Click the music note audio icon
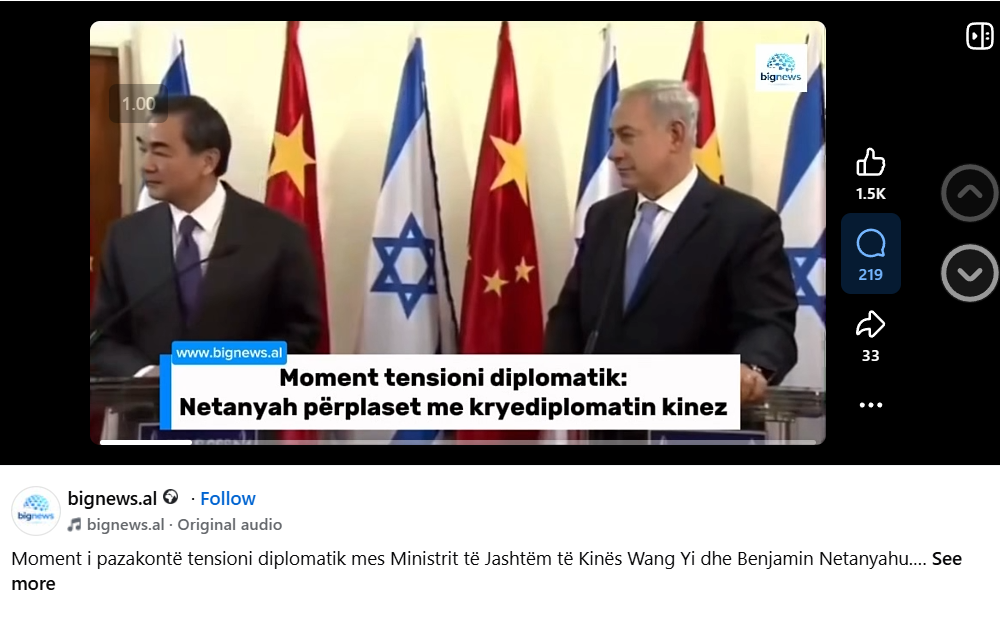This screenshot has height=620, width=1000. (x=75, y=524)
